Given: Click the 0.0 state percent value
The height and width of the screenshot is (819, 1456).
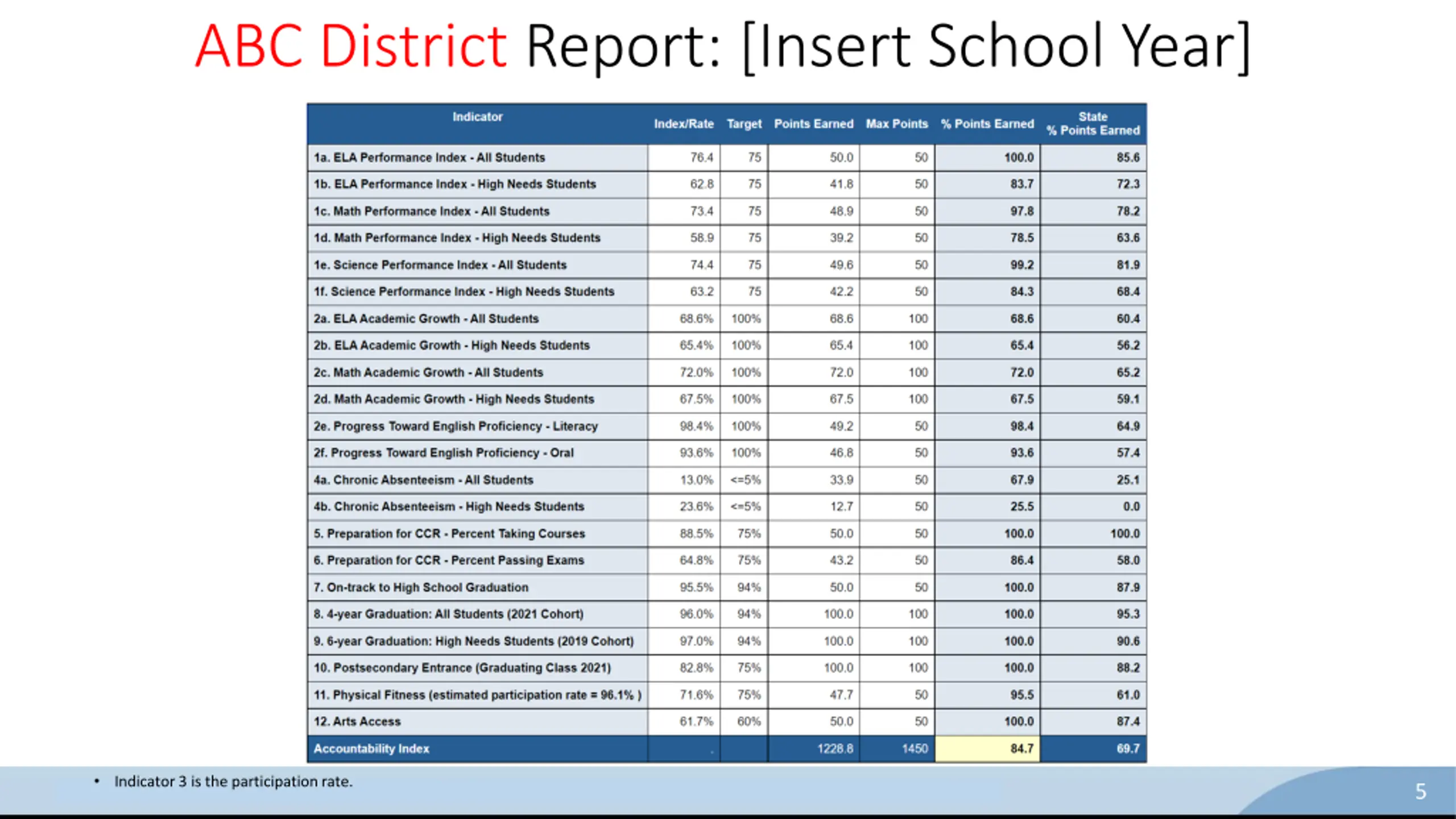Looking at the screenshot, I should 1131,506.
